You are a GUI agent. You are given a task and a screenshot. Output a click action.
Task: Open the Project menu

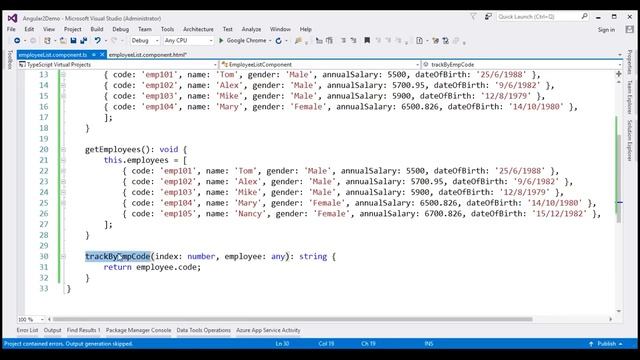(x=73, y=29)
